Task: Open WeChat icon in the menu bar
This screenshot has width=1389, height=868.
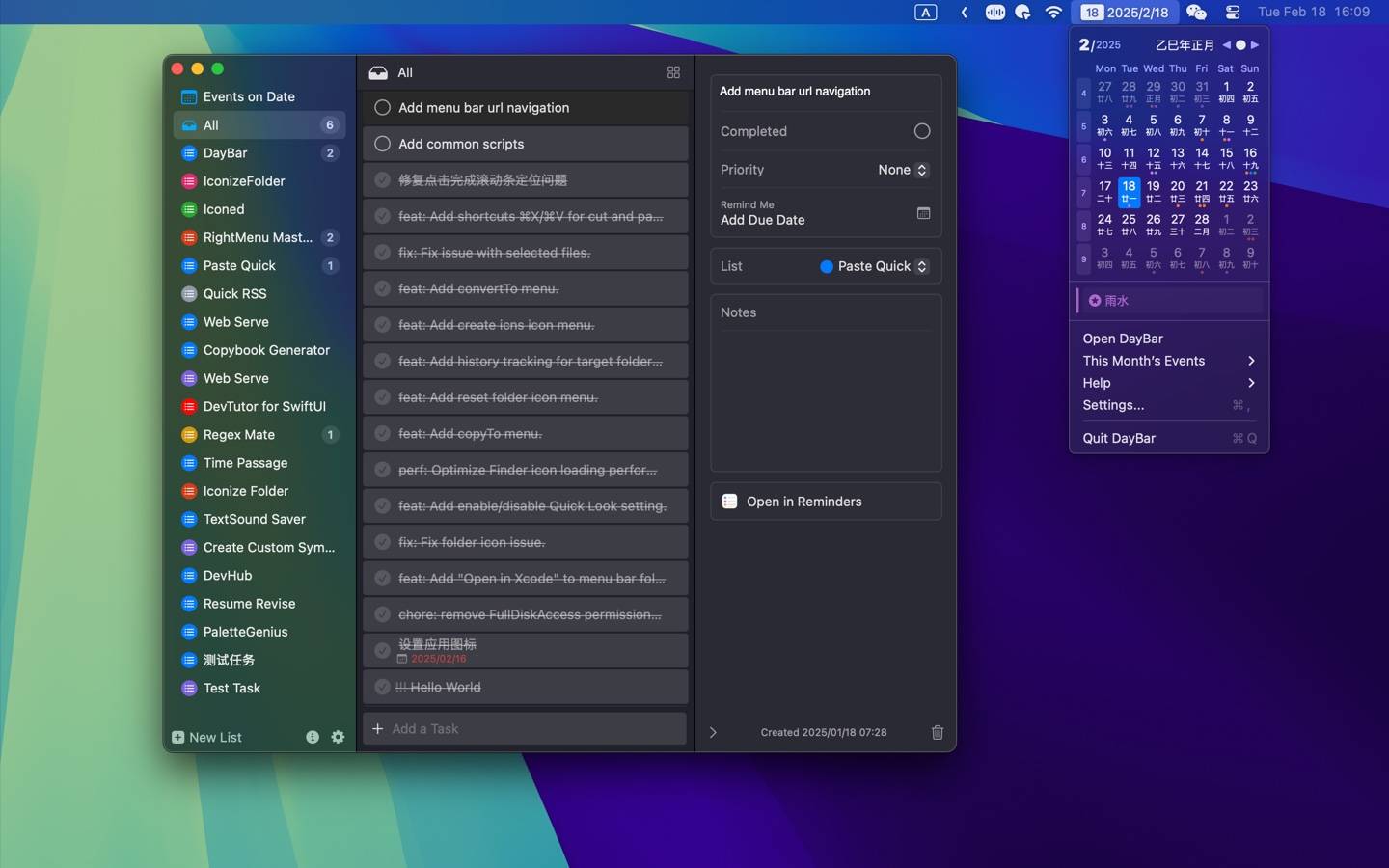Action: coord(1196,13)
